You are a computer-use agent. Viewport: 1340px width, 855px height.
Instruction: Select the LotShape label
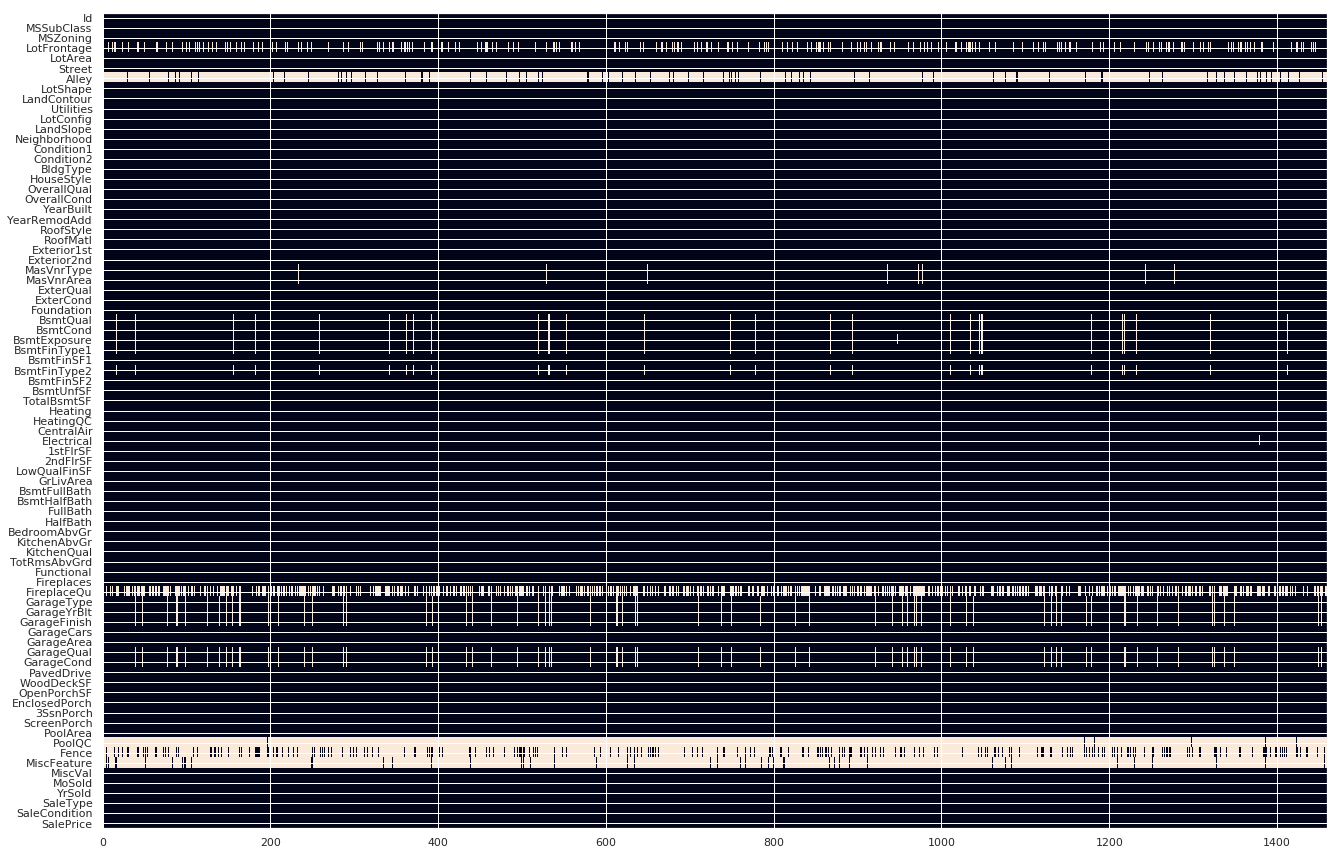click(x=67, y=89)
